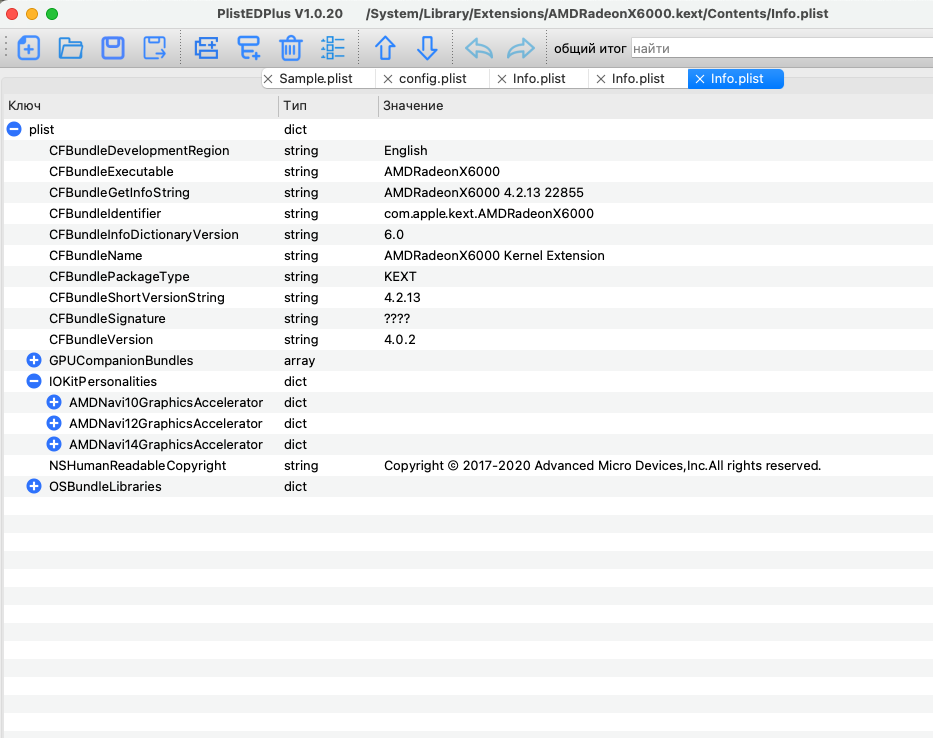Click string type of CFBundleName row

pos(300,255)
